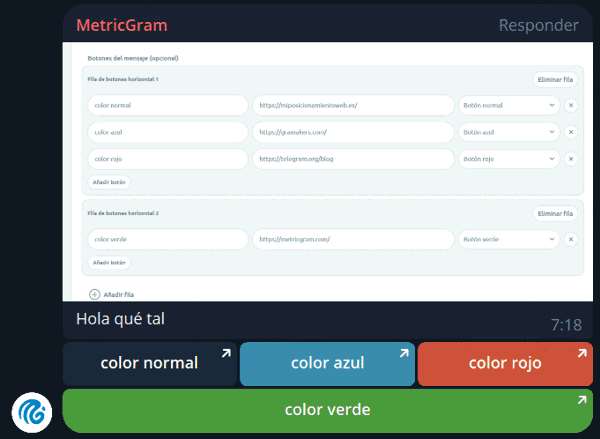This screenshot has height=439, width=600.
Task: Click the plus circle icon beside Añadir fila
Action: coord(95,294)
